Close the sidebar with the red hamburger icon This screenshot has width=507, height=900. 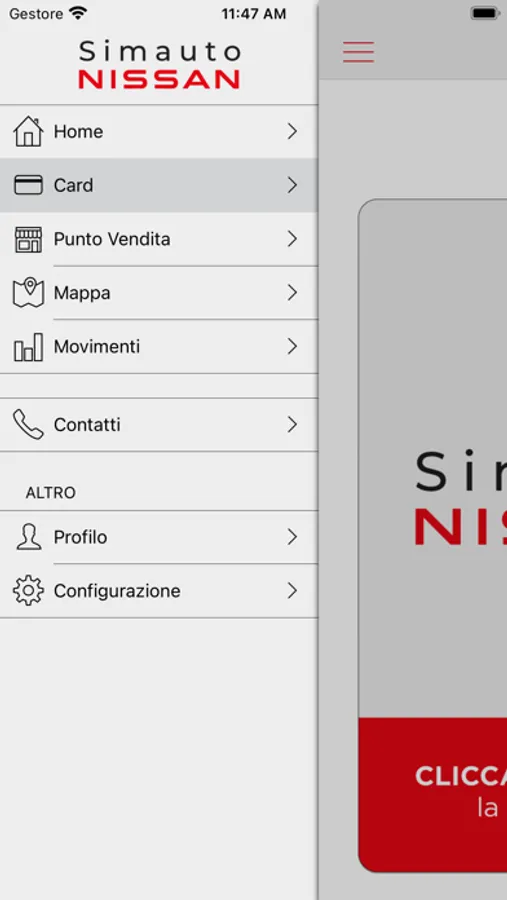pos(359,52)
